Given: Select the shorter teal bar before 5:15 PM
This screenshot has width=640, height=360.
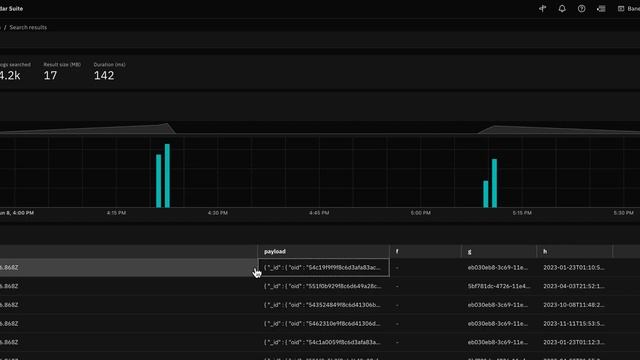Looking at the screenshot, I should 486,194.
